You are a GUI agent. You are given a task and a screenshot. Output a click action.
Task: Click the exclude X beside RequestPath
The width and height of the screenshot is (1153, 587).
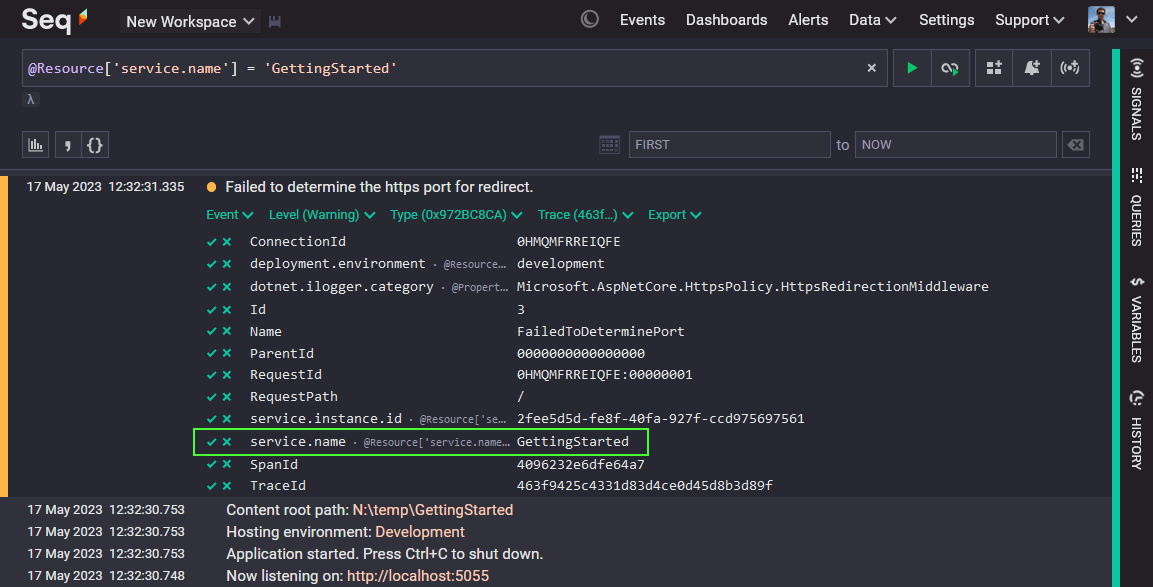[x=227, y=397]
